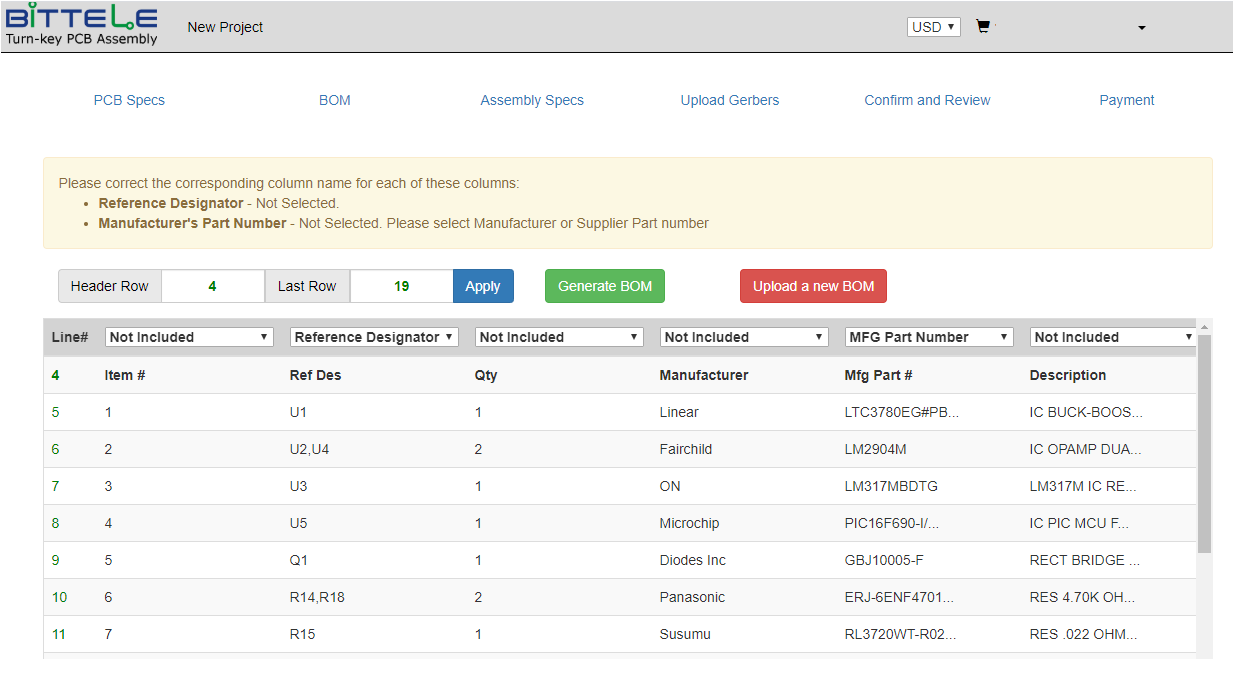Select description 'IC OPAMP DUA...'
1246x692 pixels.
[x=1085, y=449]
